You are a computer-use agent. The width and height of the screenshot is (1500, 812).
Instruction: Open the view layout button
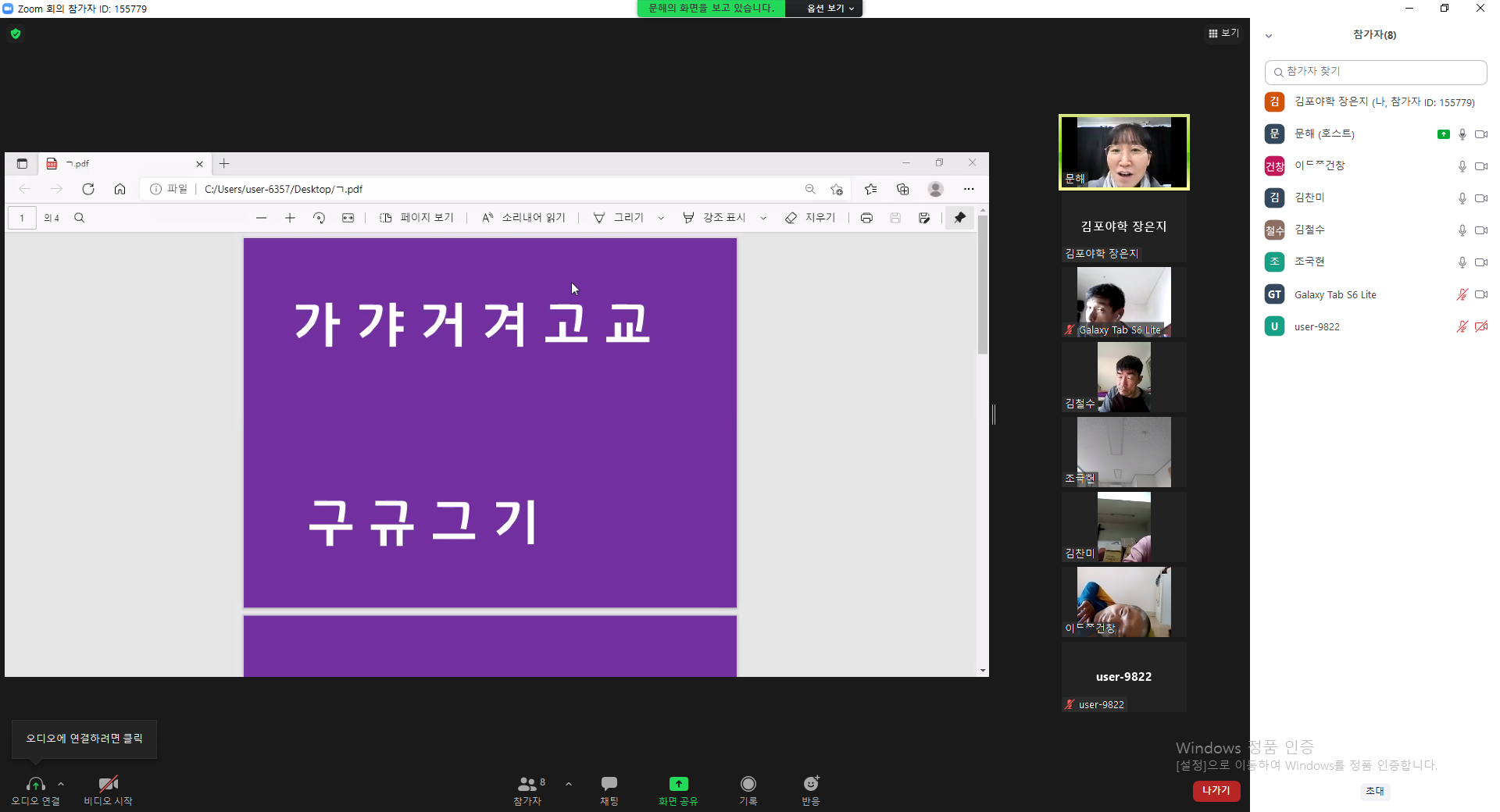(1223, 33)
